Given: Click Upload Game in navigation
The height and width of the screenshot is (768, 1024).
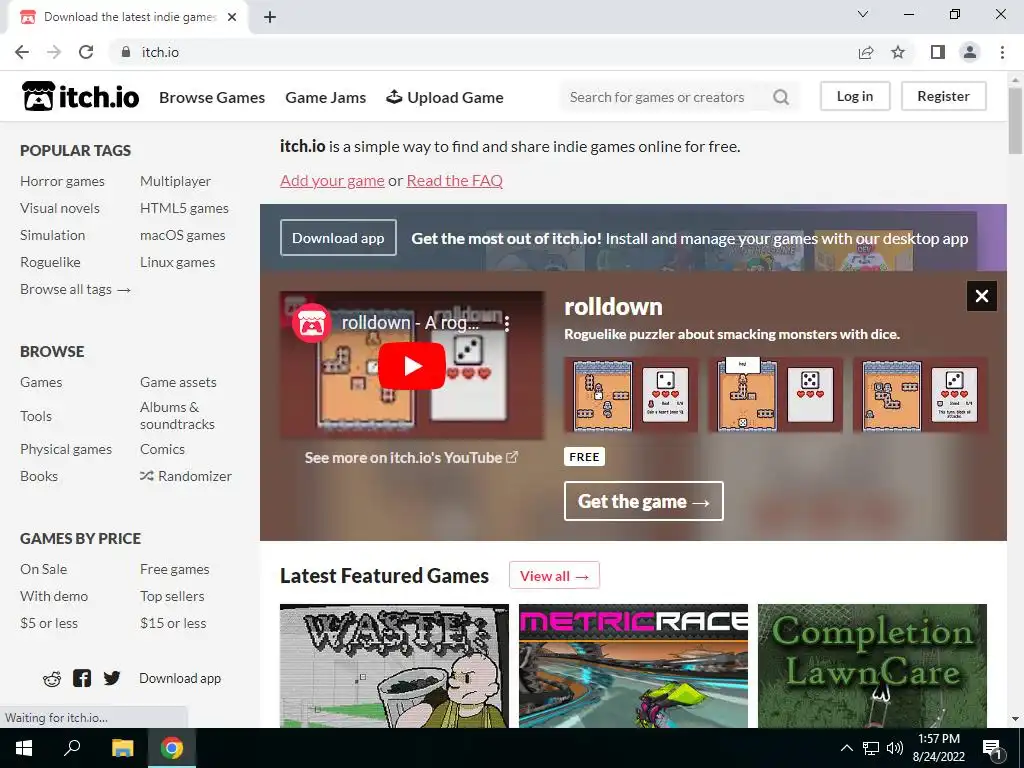Looking at the screenshot, I should (x=445, y=97).
